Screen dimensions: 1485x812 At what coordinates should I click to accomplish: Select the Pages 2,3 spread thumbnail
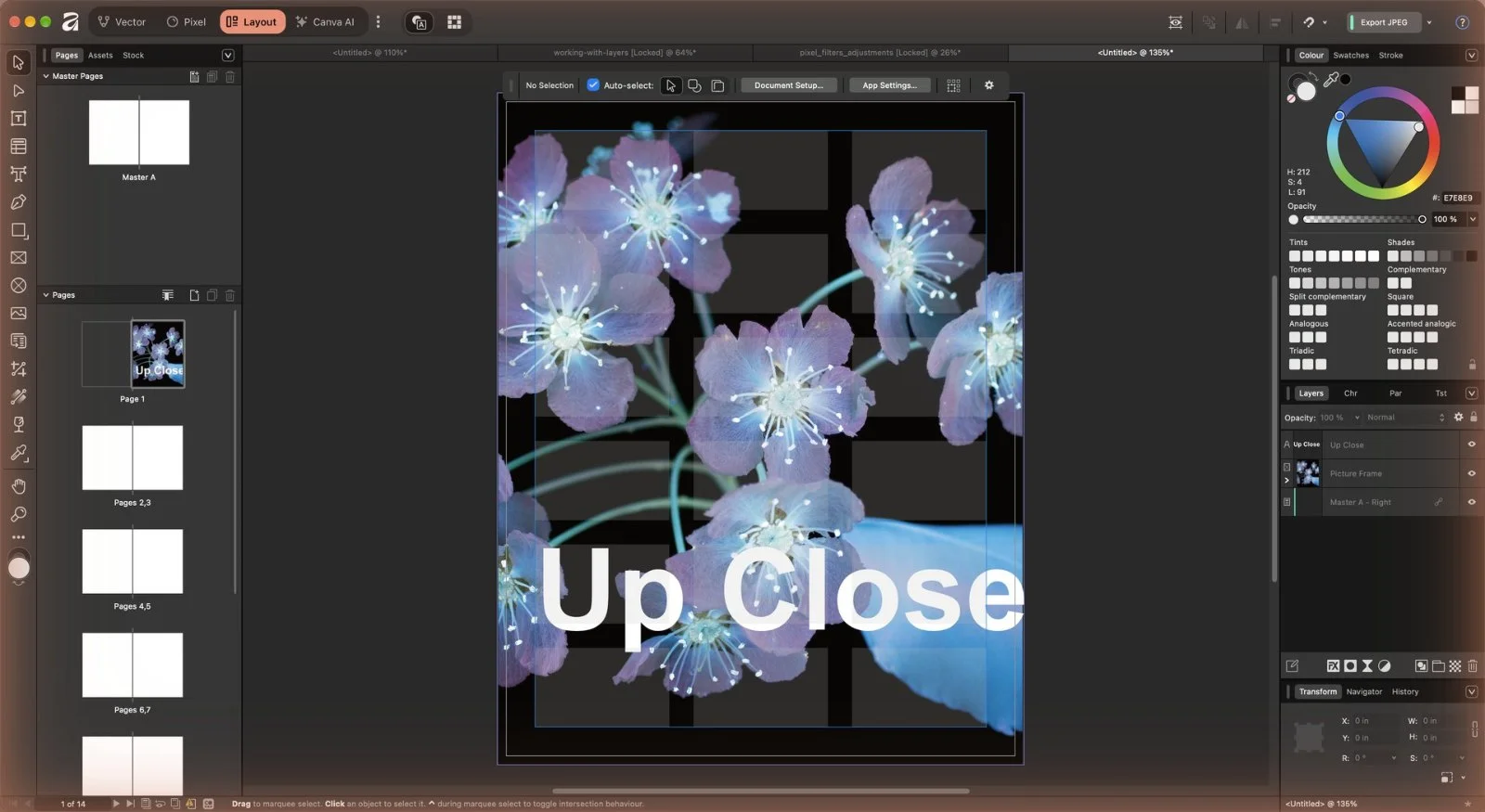[x=133, y=458]
